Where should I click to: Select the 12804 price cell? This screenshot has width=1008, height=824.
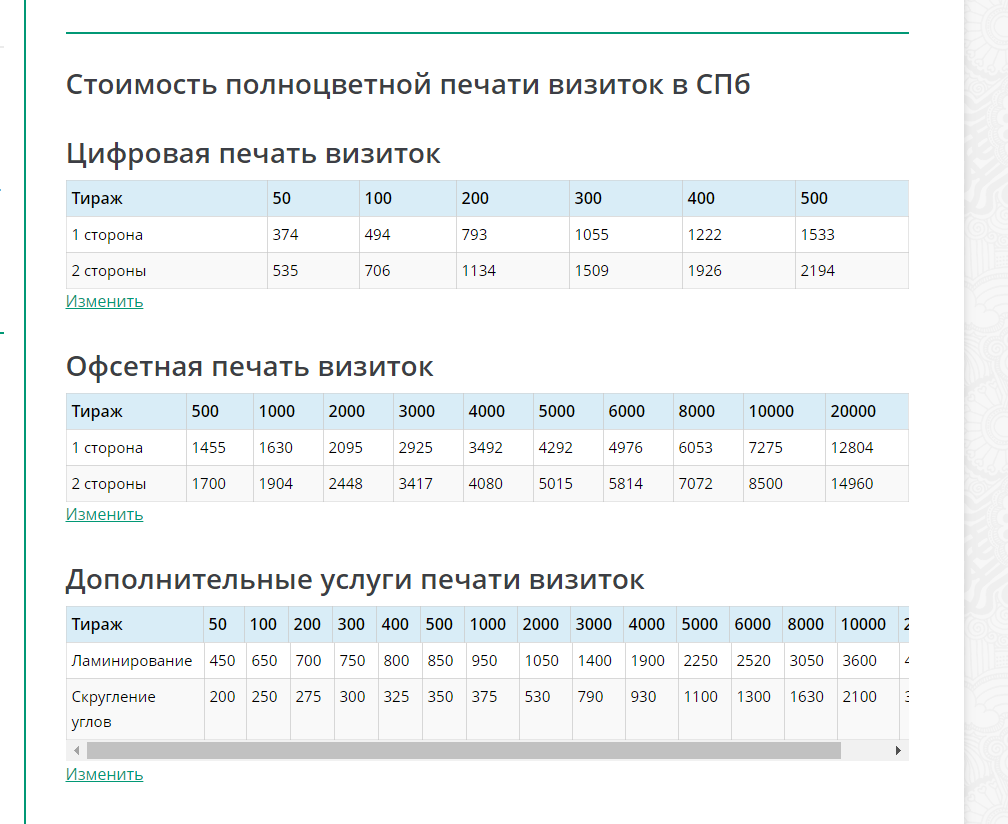(x=852, y=448)
